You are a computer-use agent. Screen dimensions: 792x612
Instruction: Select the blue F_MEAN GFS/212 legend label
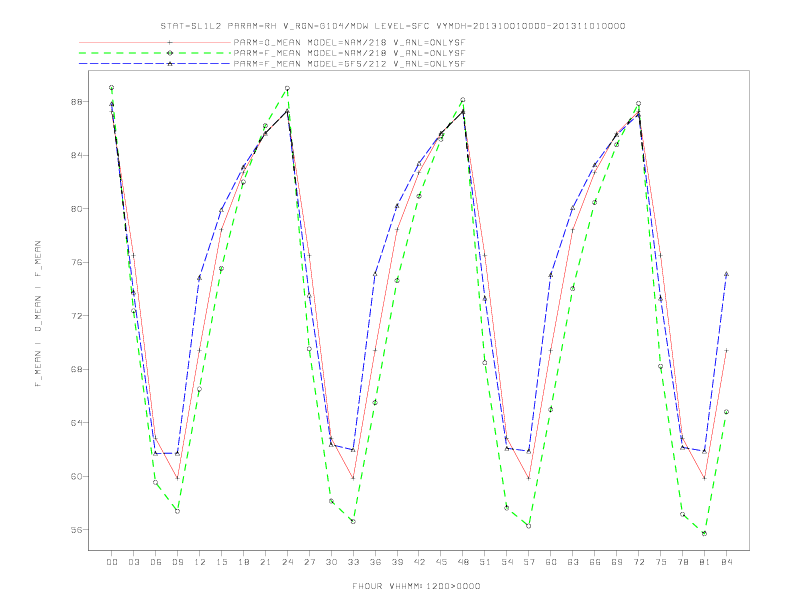tap(349, 64)
